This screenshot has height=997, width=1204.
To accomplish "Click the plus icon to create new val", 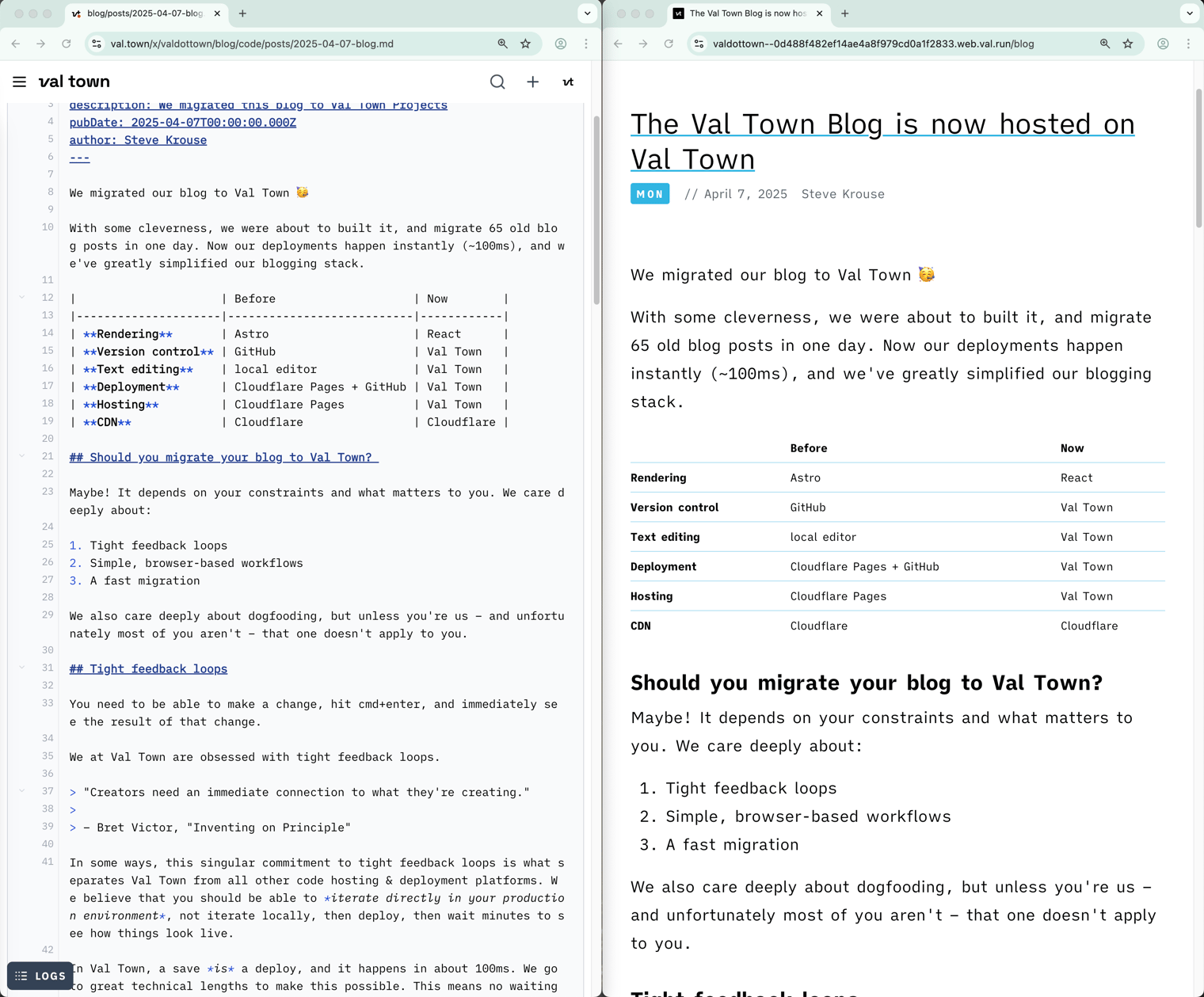I will (533, 82).
